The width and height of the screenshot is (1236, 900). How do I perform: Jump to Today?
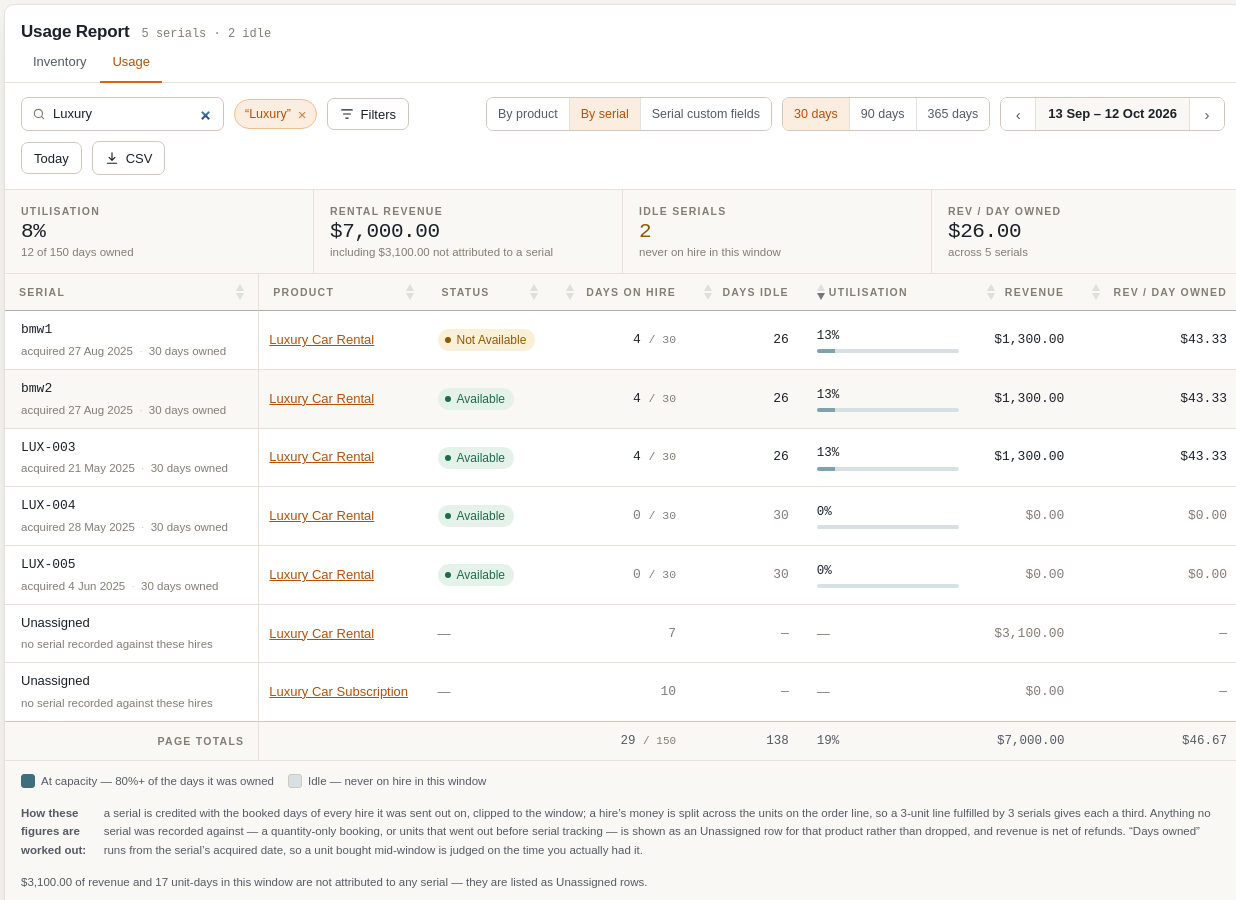(51, 158)
